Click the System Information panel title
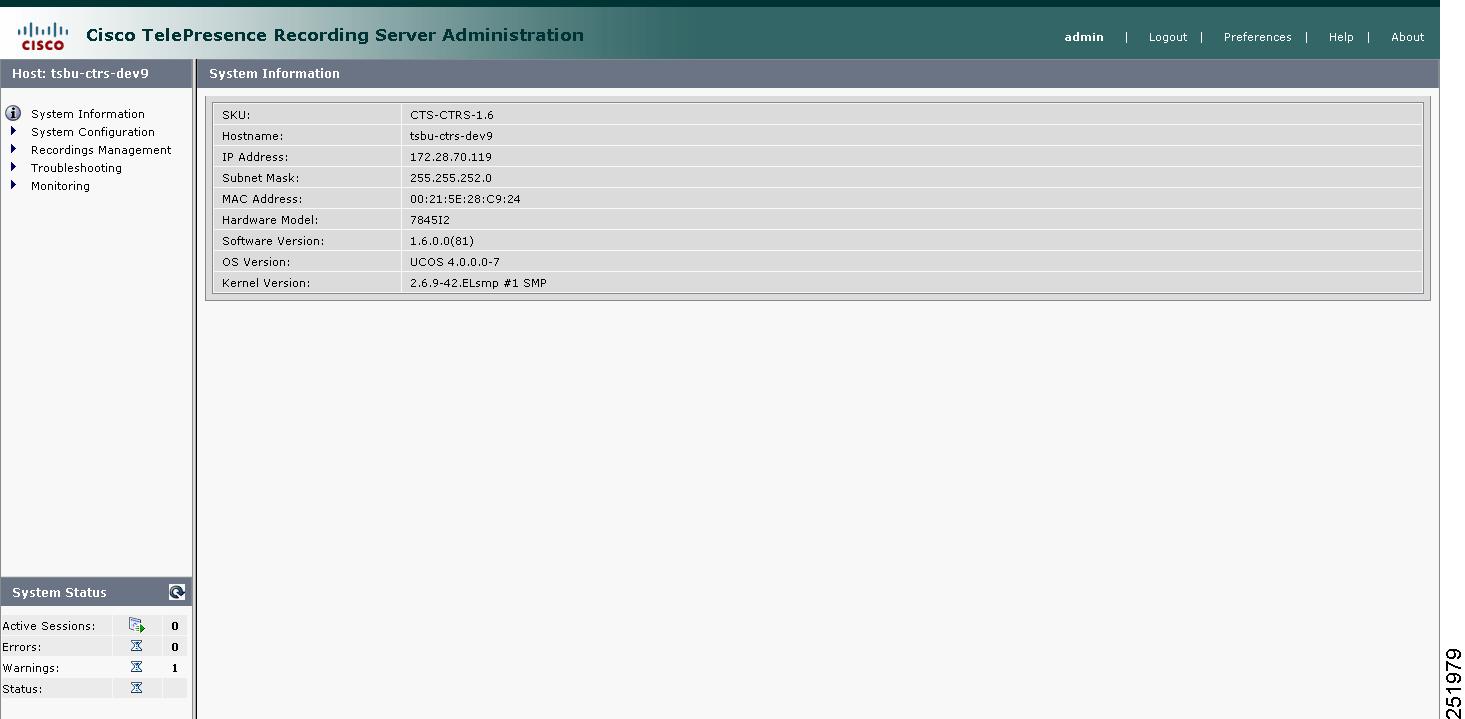The image size is (1465, 719). pyautogui.click(x=274, y=73)
